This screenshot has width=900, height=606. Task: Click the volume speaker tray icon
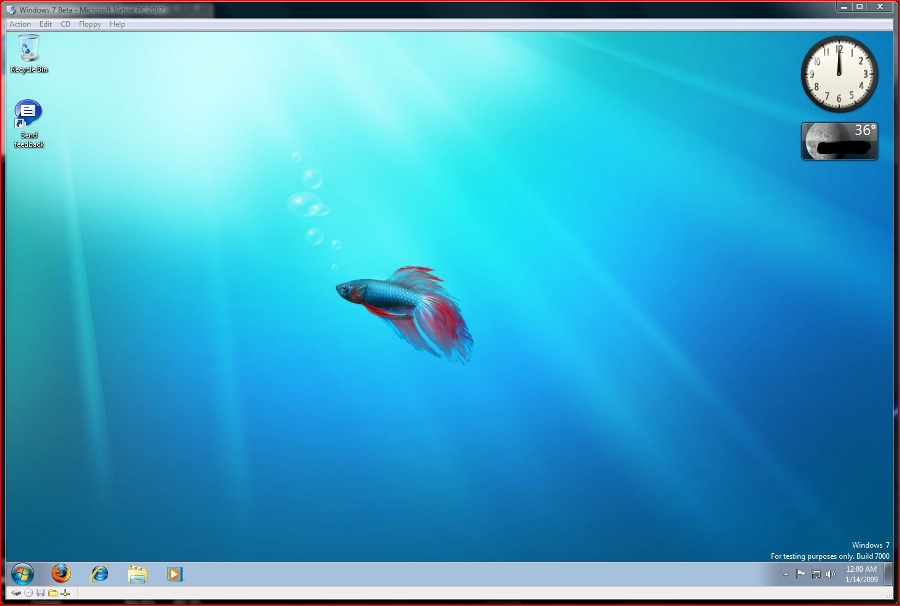(831, 574)
